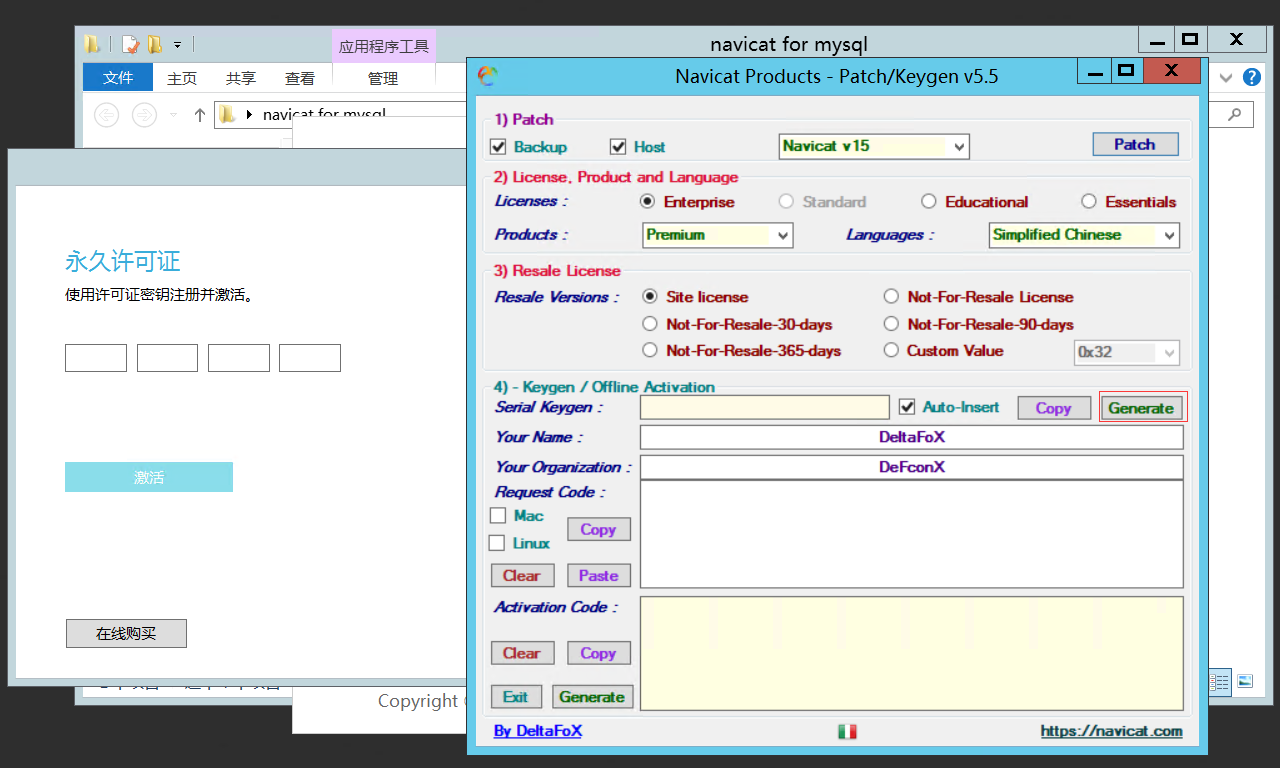Click the keygen app logo icon

pyautogui.click(x=487, y=76)
